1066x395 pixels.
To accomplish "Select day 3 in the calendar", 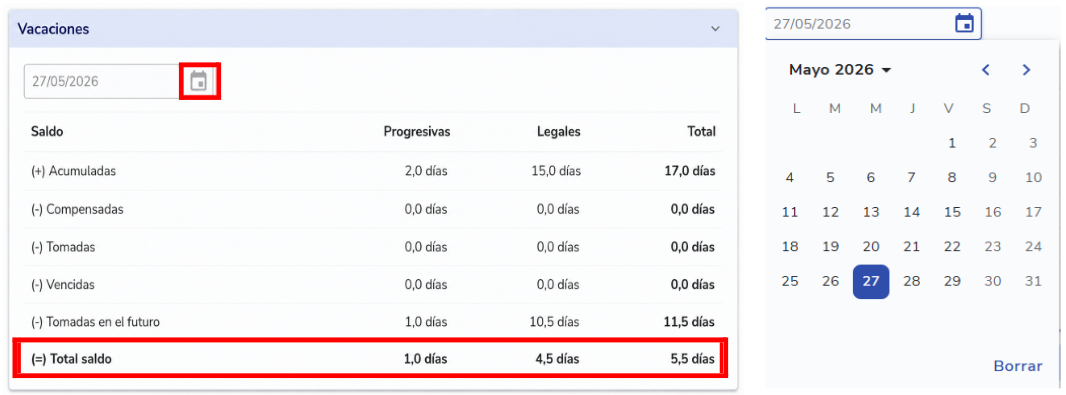I will tap(1033, 143).
